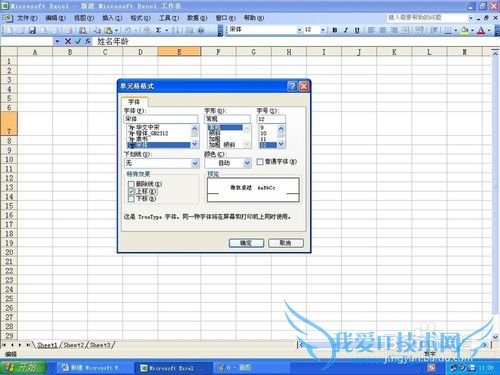This screenshot has width=500, height=375.
Task: Uncheck the 上标 superscript checkbox
Action: coord(131,191)
